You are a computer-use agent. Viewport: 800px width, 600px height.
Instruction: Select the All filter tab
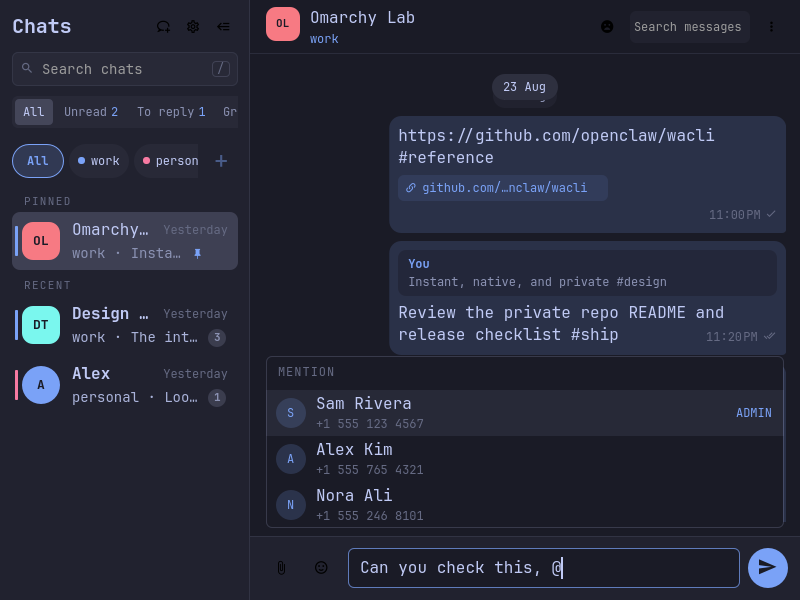pos(34,112)
